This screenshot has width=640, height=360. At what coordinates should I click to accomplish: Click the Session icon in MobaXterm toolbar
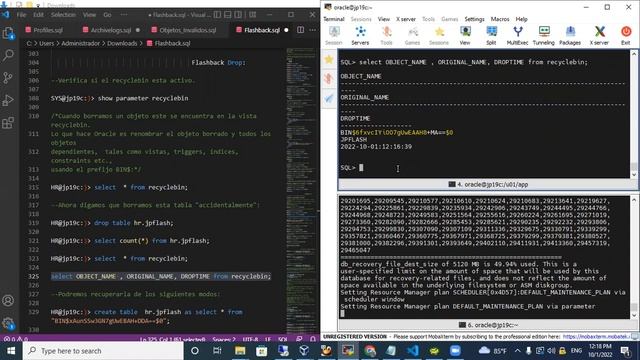pos(334,36)
